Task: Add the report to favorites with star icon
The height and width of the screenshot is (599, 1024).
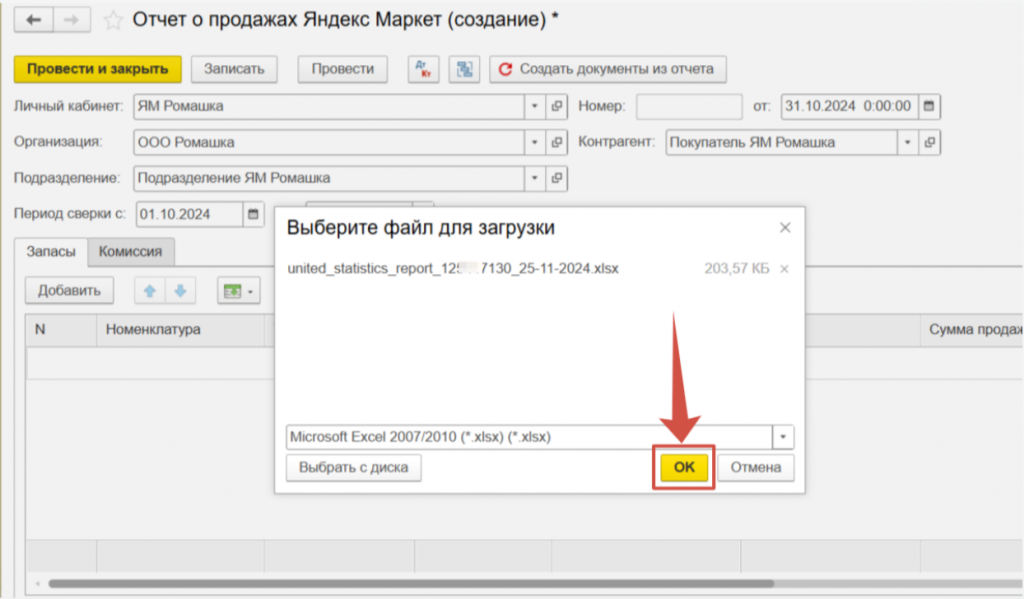Action: tap(114, 19)
